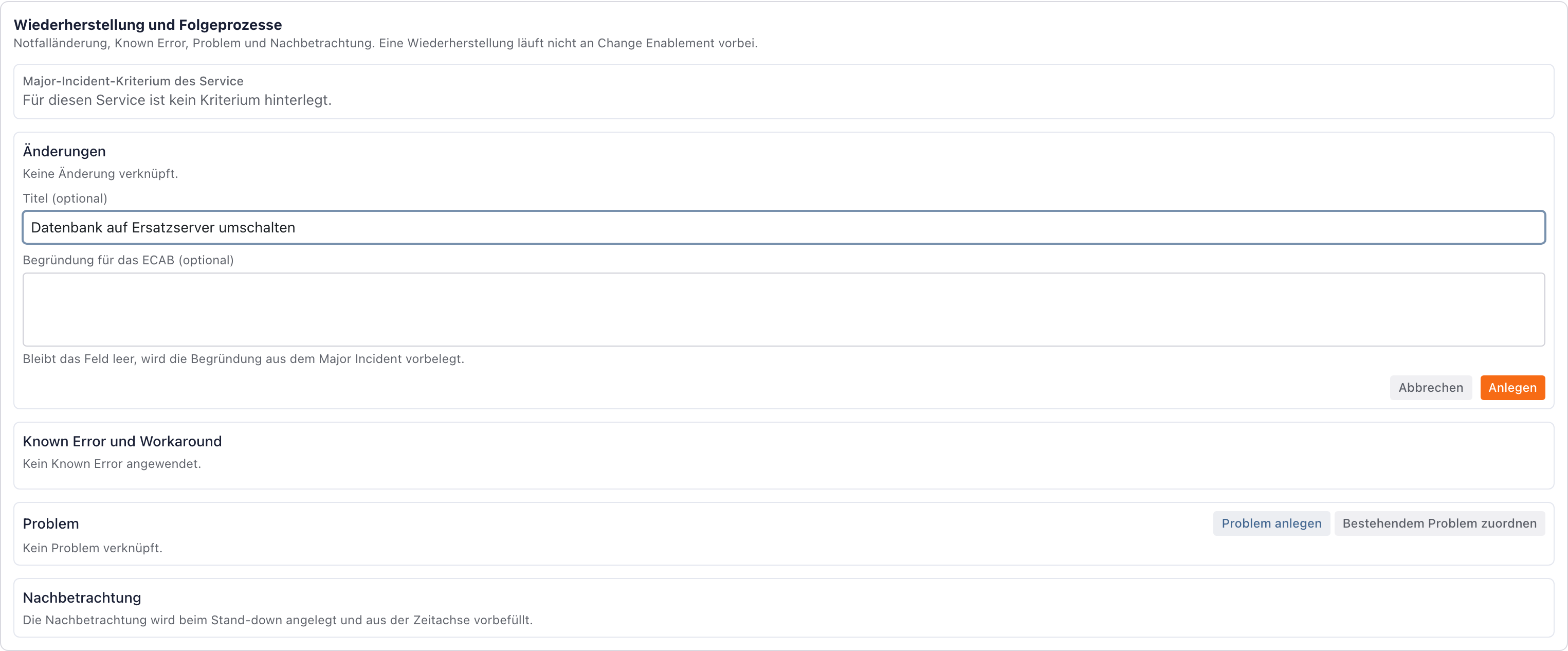Click the Problem section heading
Image resolution: width=1568 pixels, height=651 pixels.
51,523
